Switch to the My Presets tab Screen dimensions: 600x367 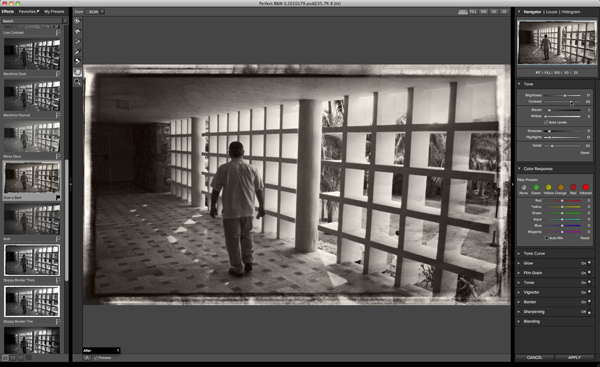click(54, 11)
